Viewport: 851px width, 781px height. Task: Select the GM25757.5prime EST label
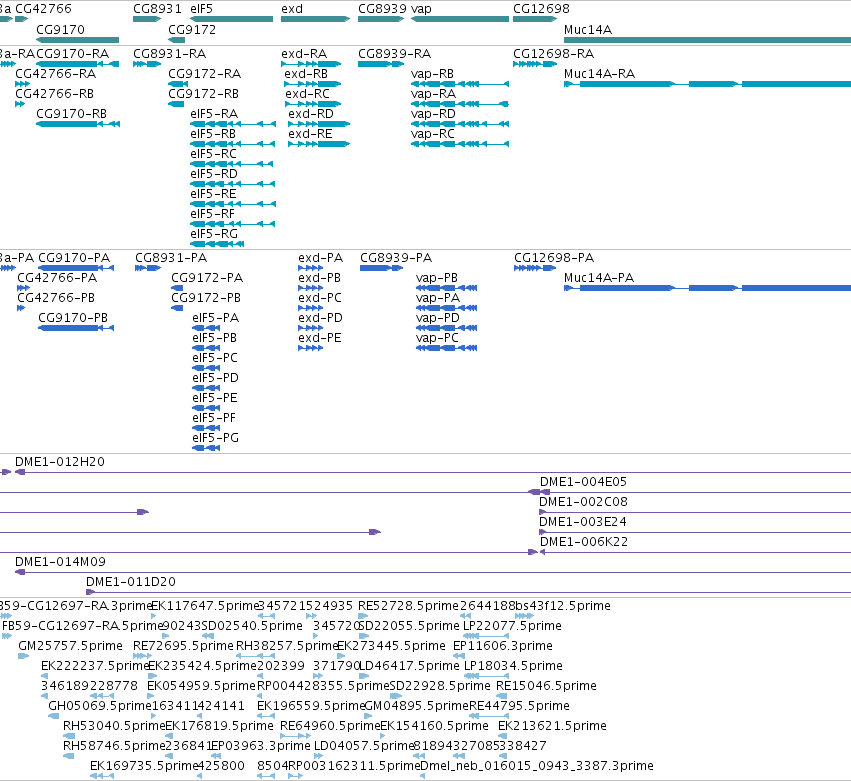click(70, 646)
